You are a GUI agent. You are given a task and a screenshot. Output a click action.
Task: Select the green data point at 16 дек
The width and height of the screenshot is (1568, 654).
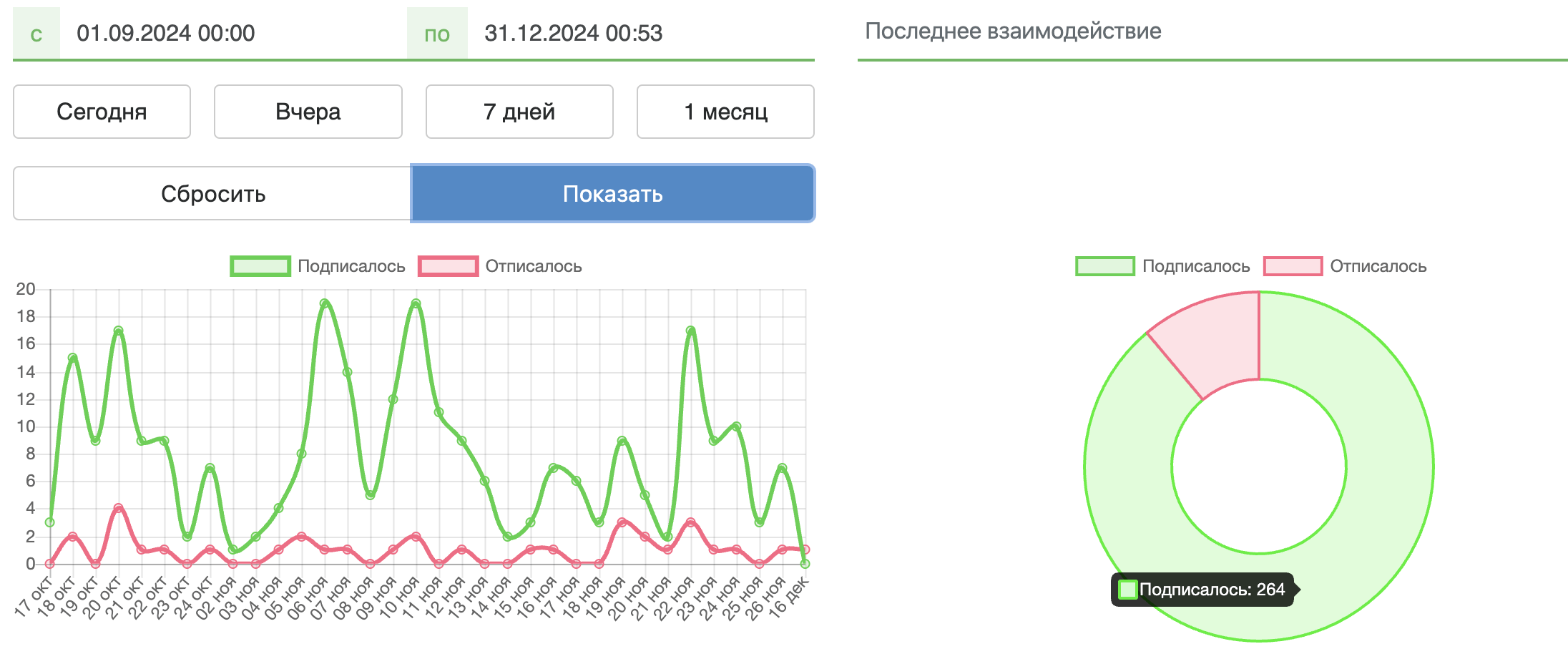(x=805, y=564)
